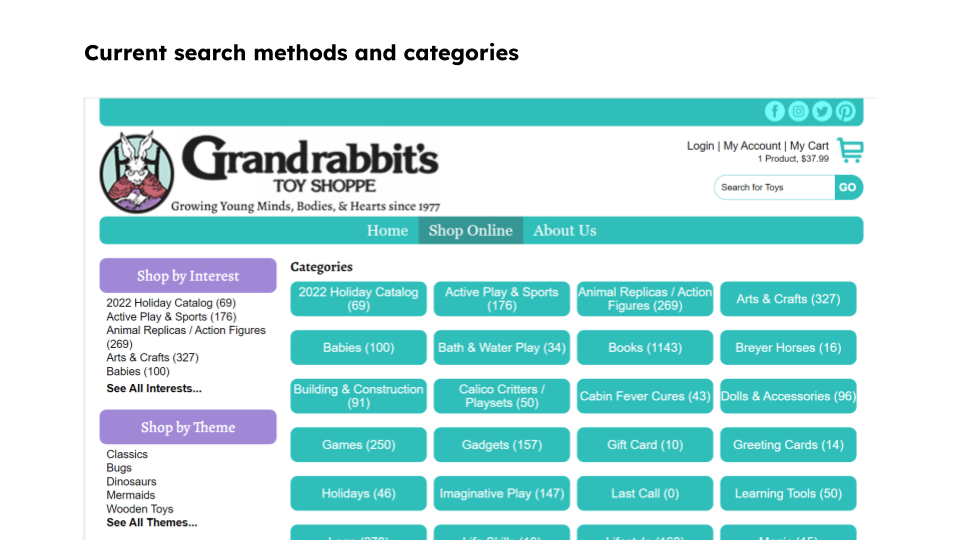
Task: Open Dolls & Accessories (96) category
Action: click(x=788, y=396)
